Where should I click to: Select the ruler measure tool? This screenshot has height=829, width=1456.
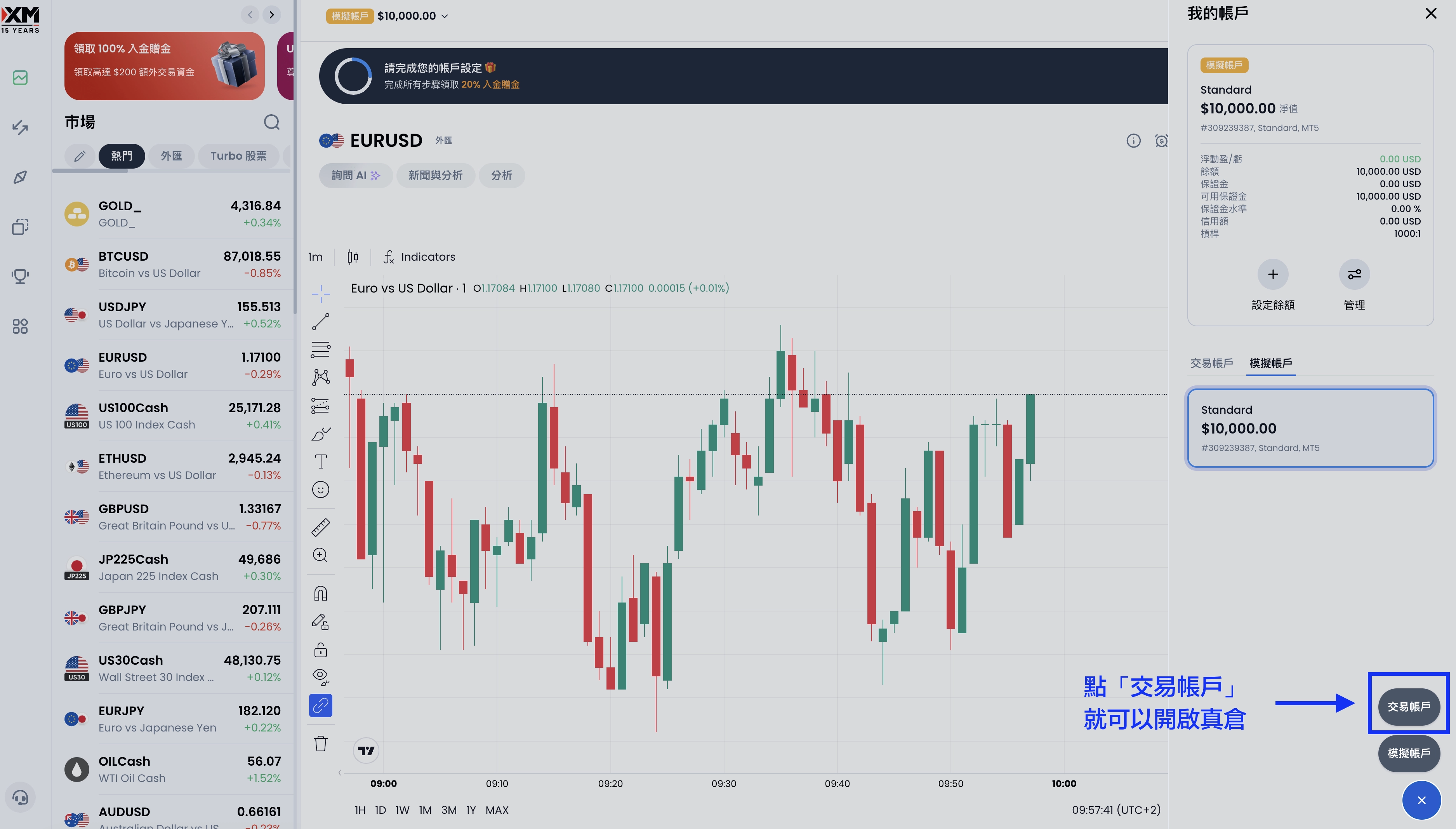(320, 527)
